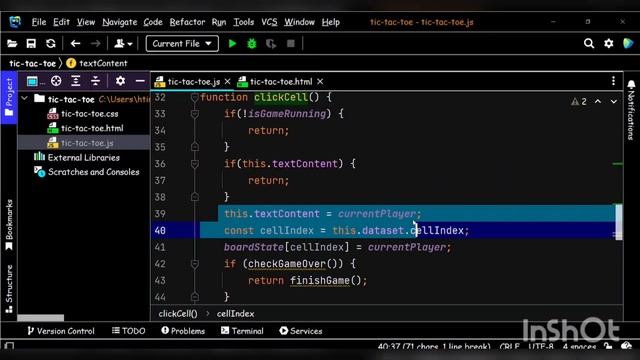Fold the clickCell function at line 32
Image resolution: width=640 pixels, height=360 pixels.
[x=195, y=97]
